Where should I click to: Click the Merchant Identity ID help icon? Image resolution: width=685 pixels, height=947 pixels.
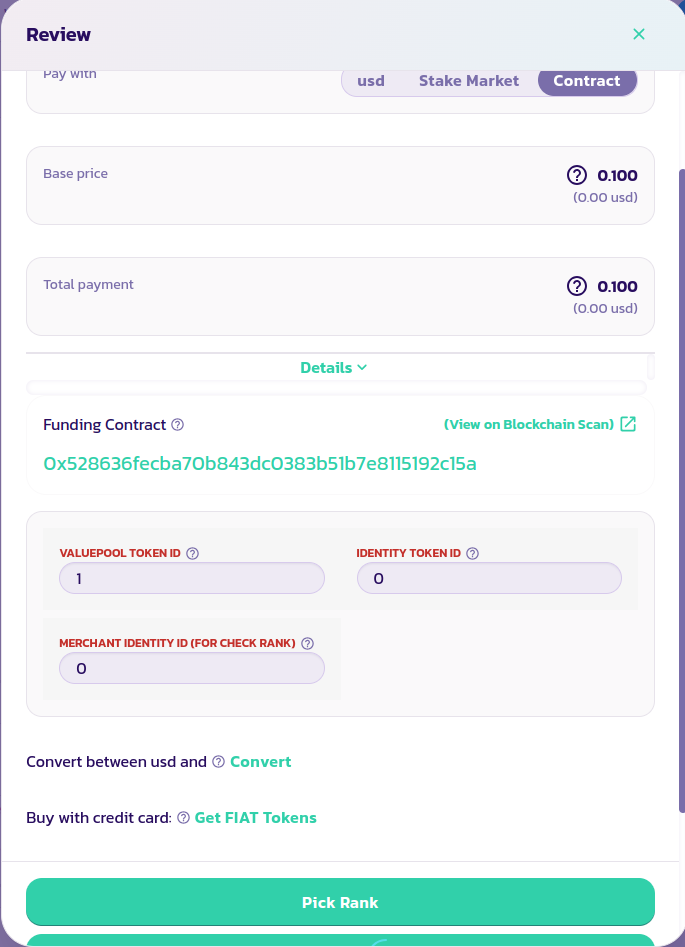(x=308, y=643)
